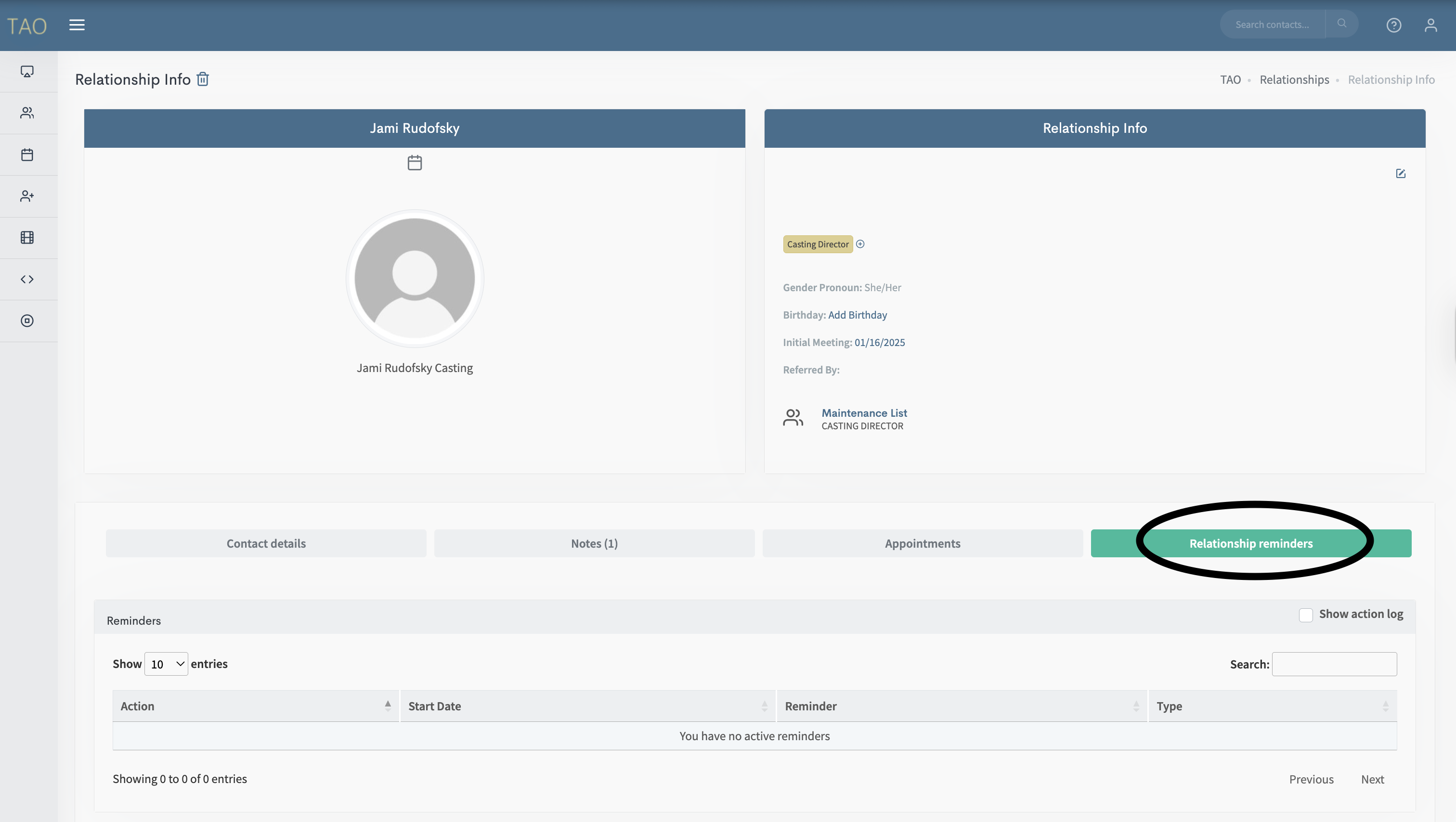Switch to the Contact details tab

pos(266,543)
